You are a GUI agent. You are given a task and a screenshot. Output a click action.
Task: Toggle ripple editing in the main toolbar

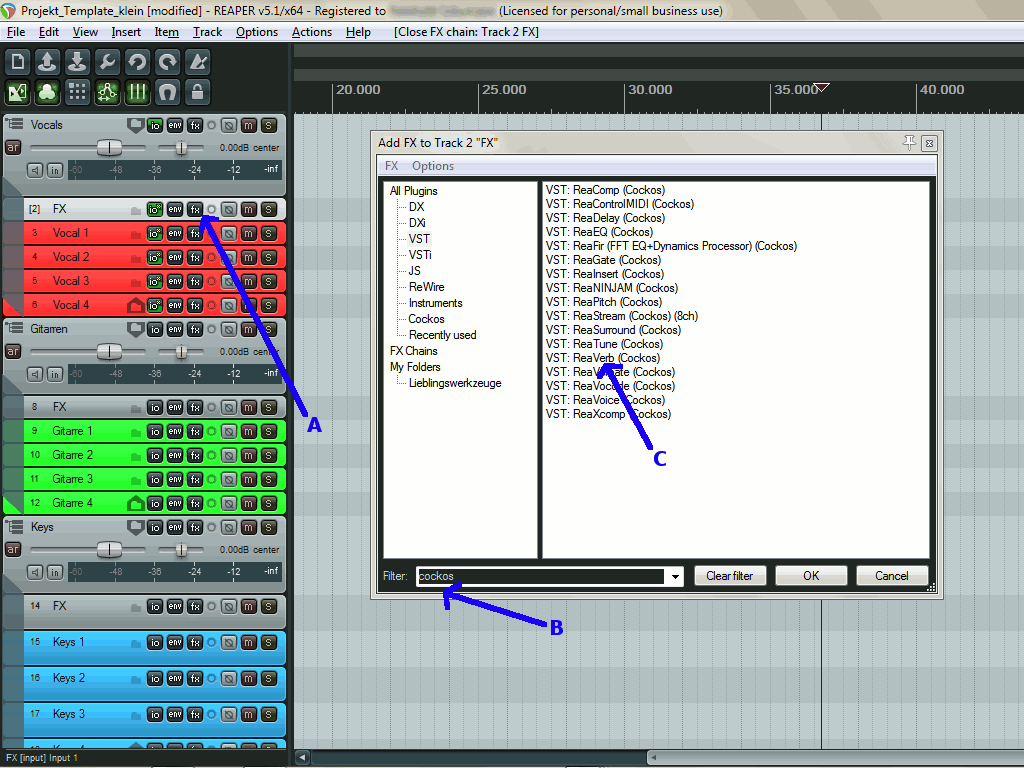point(77,92)
